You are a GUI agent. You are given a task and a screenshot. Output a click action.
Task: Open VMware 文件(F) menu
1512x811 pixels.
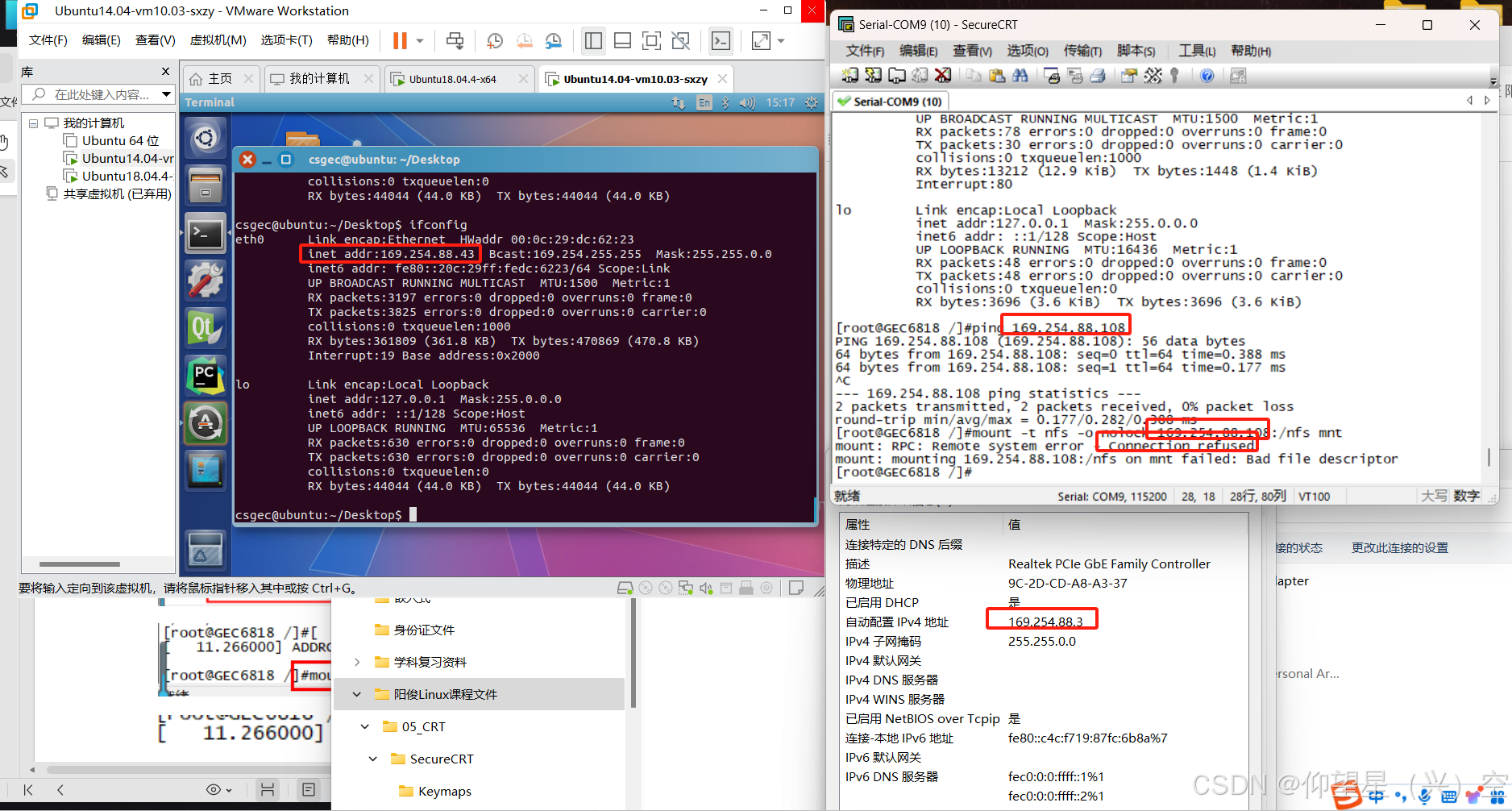pyautogui.click(x=48, y=40)
